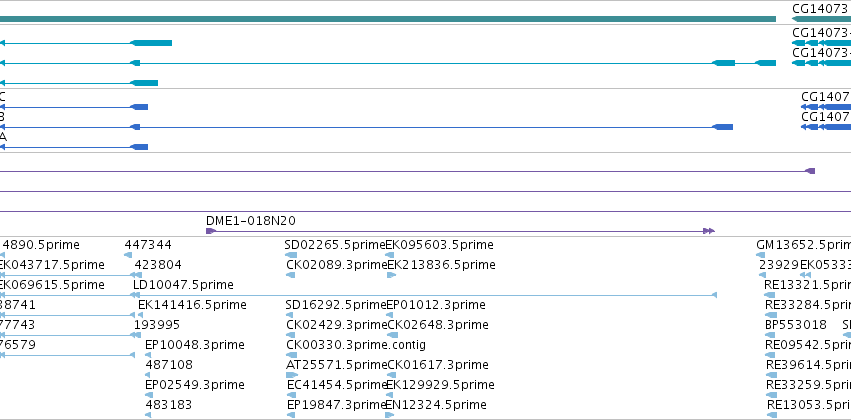Open the EP19847.3prime EST label

coord(336,405)
